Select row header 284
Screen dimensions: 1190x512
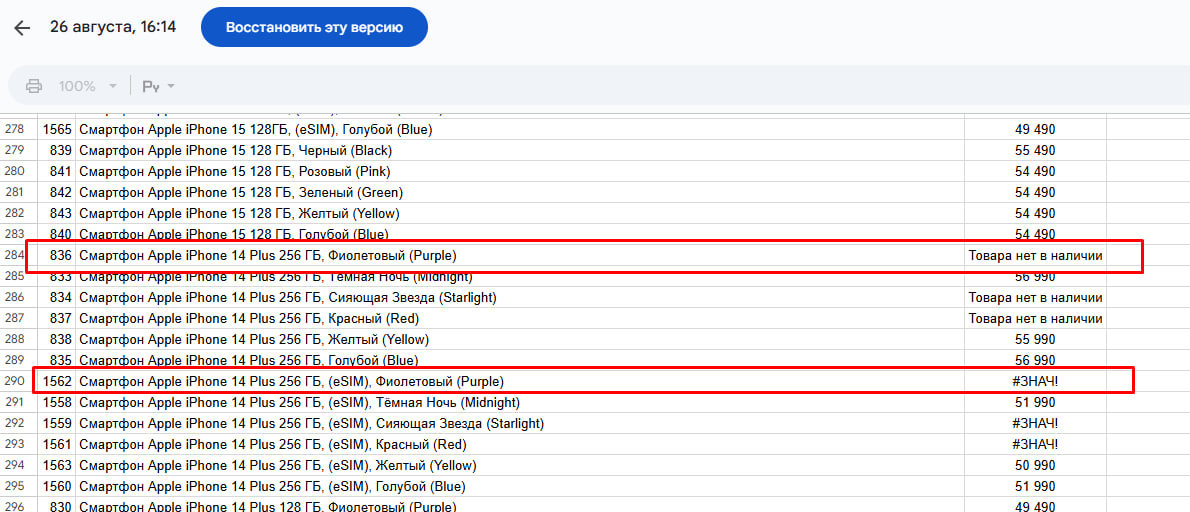(15, 255)
